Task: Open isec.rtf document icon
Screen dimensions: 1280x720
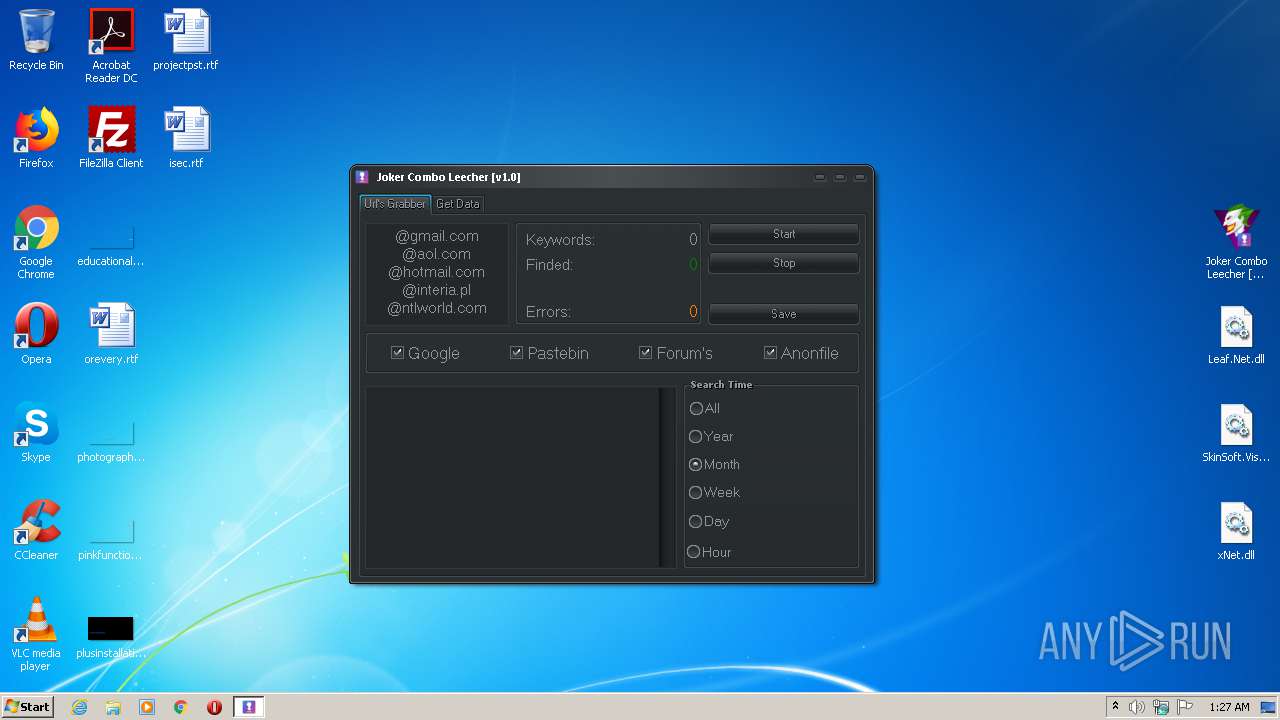Action: click(x=186, y=139)
